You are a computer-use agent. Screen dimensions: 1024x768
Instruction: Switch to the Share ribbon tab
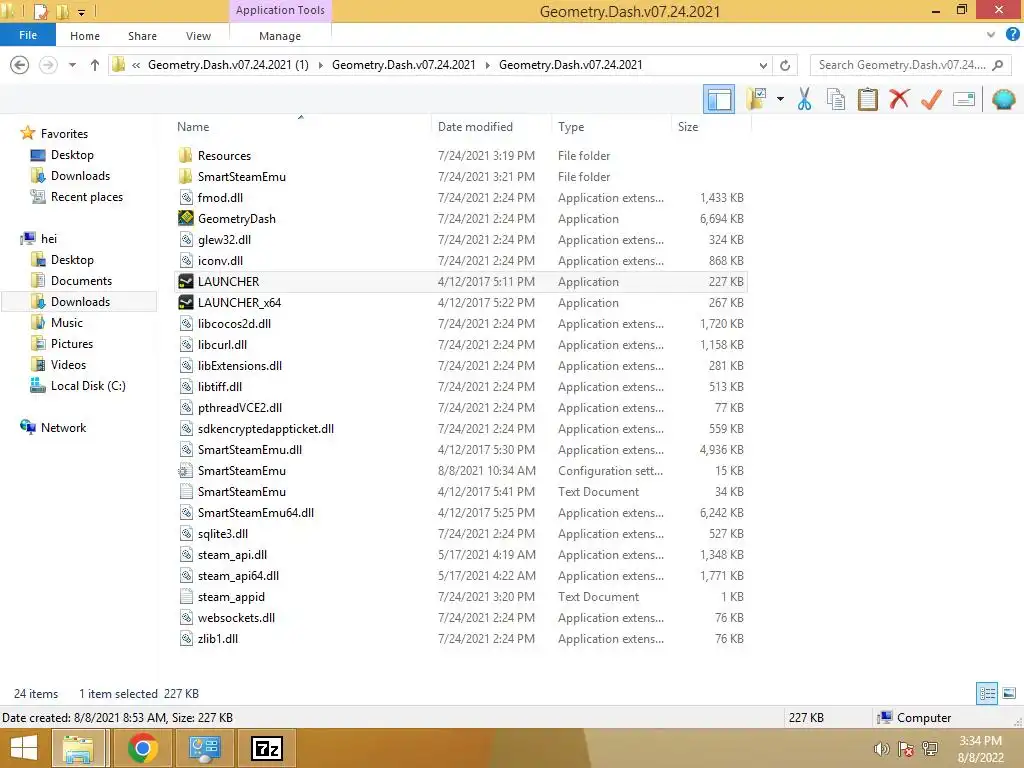[x=142, y=36]
